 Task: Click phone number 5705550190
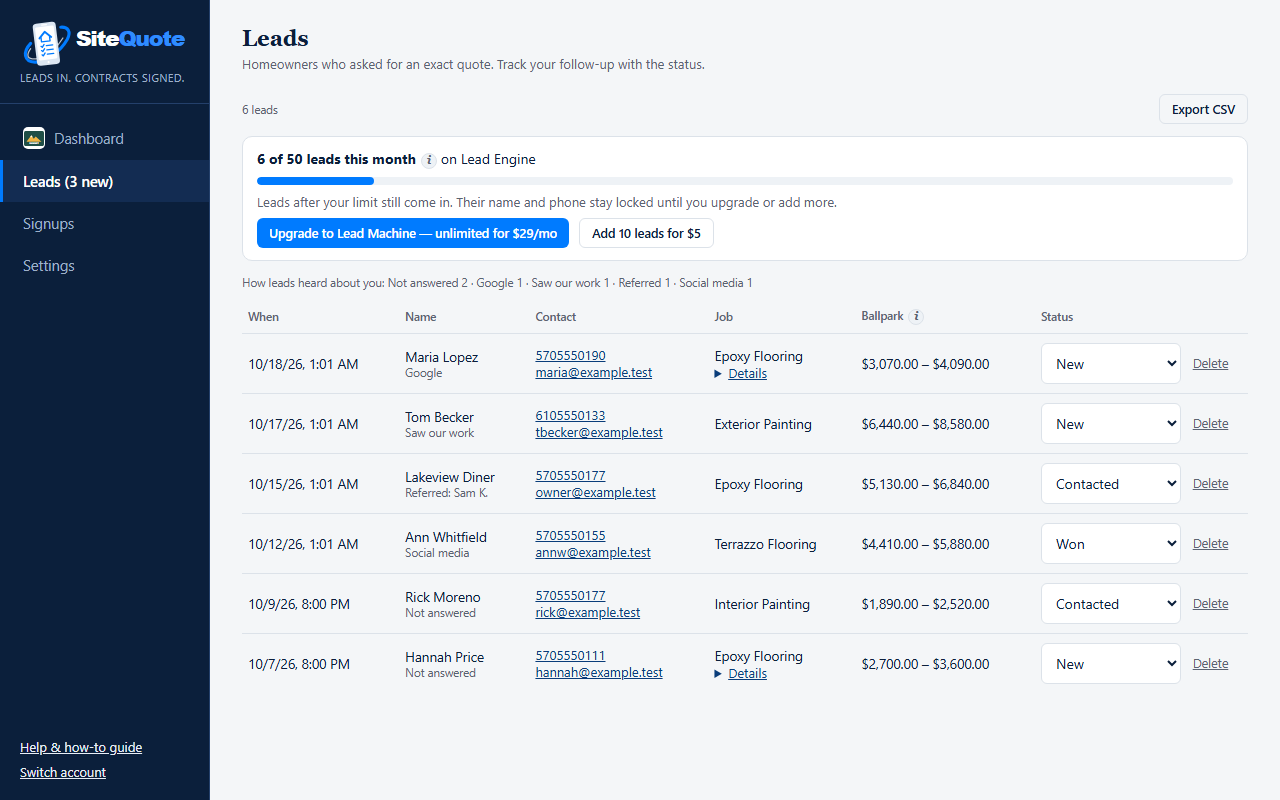(x=570, y=356)
